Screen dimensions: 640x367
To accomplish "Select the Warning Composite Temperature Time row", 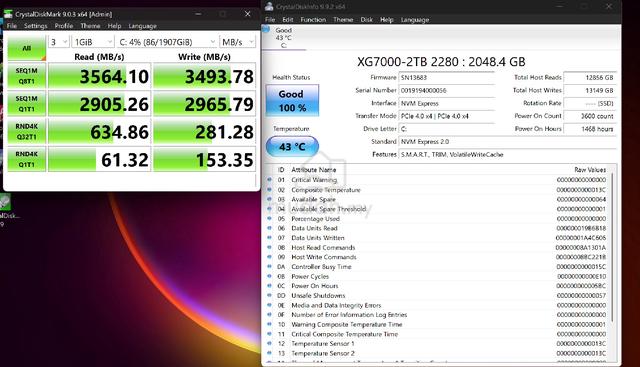I will coord(437,324).
